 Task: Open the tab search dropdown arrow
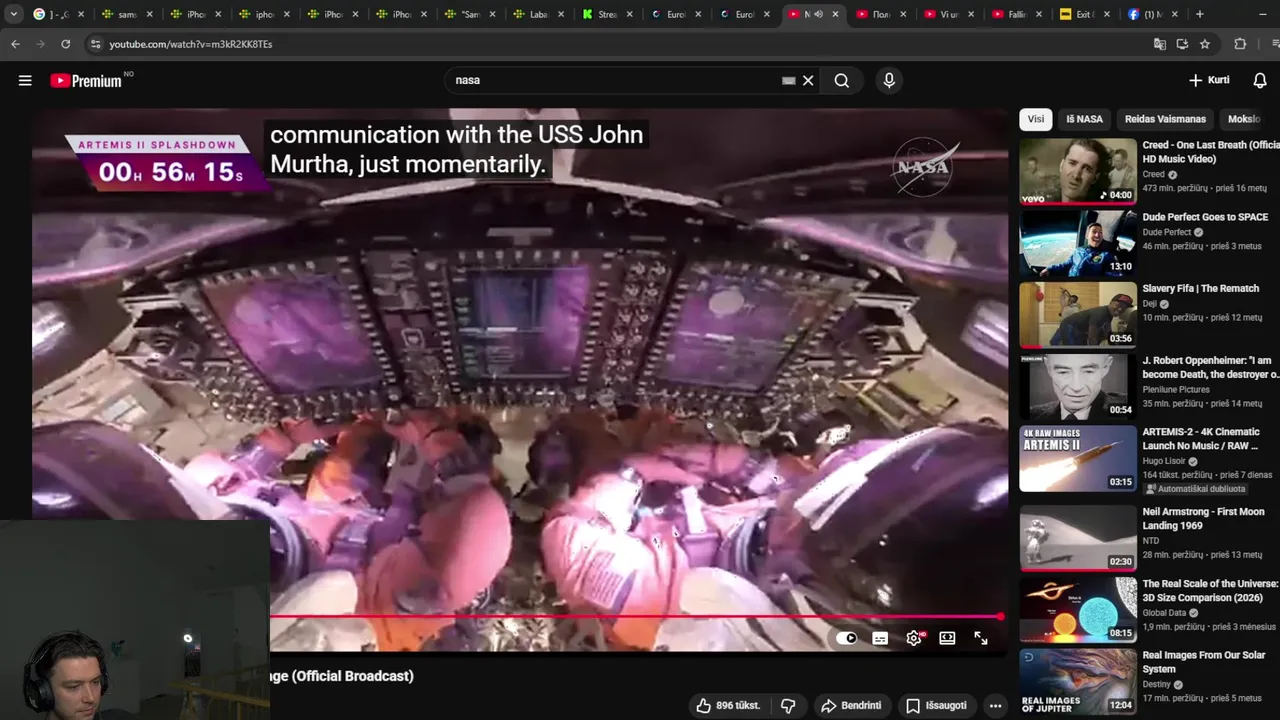[13, 14]
